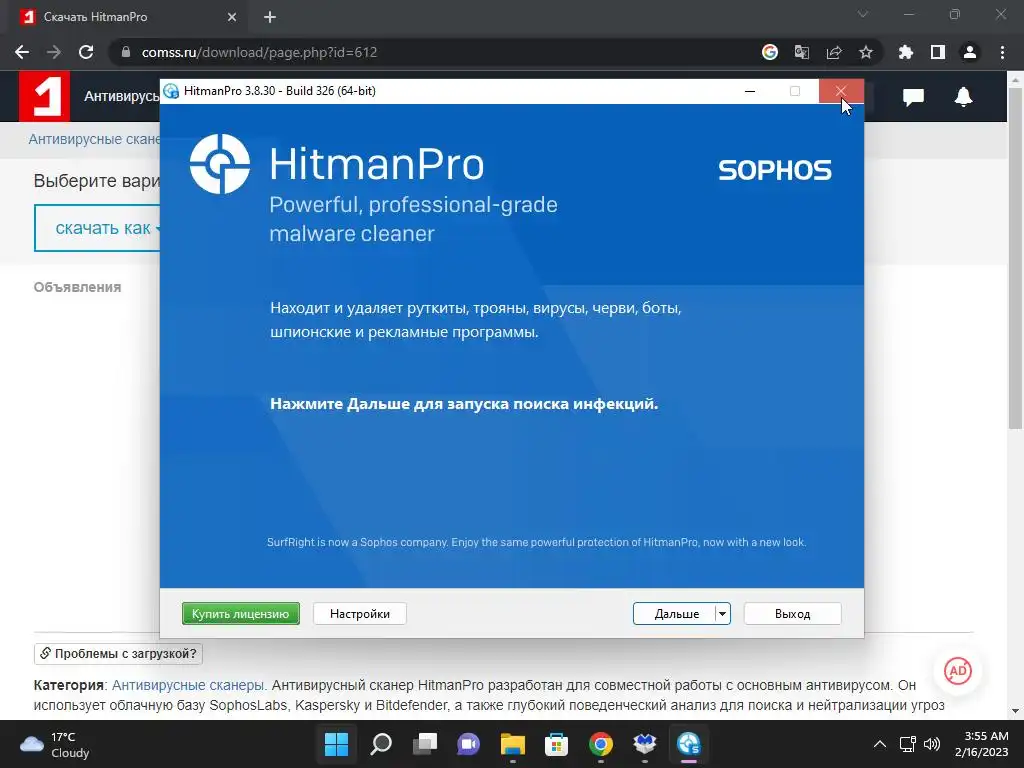The width and height of the screenshot is (1024, 768).
Task: Show hidden system tray icons
Action: 880,744
